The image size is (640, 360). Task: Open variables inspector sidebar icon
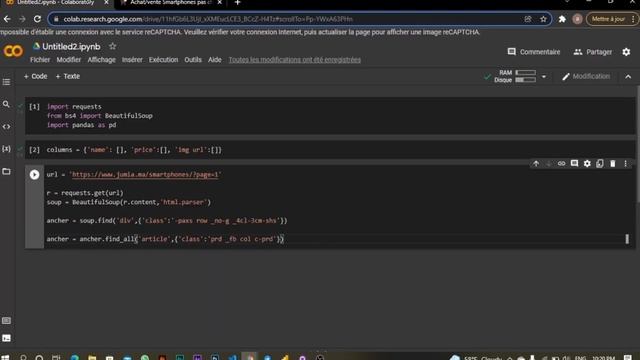(7, 149)
